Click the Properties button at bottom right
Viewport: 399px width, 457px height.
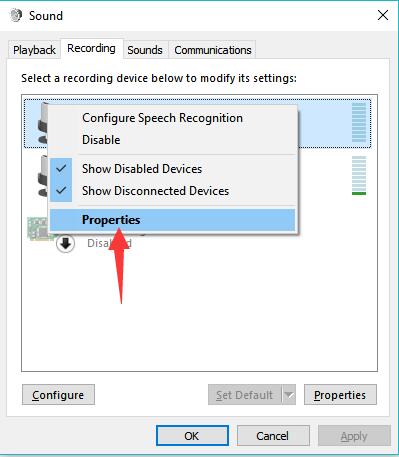pyautogui.click(x=340, y=395)
